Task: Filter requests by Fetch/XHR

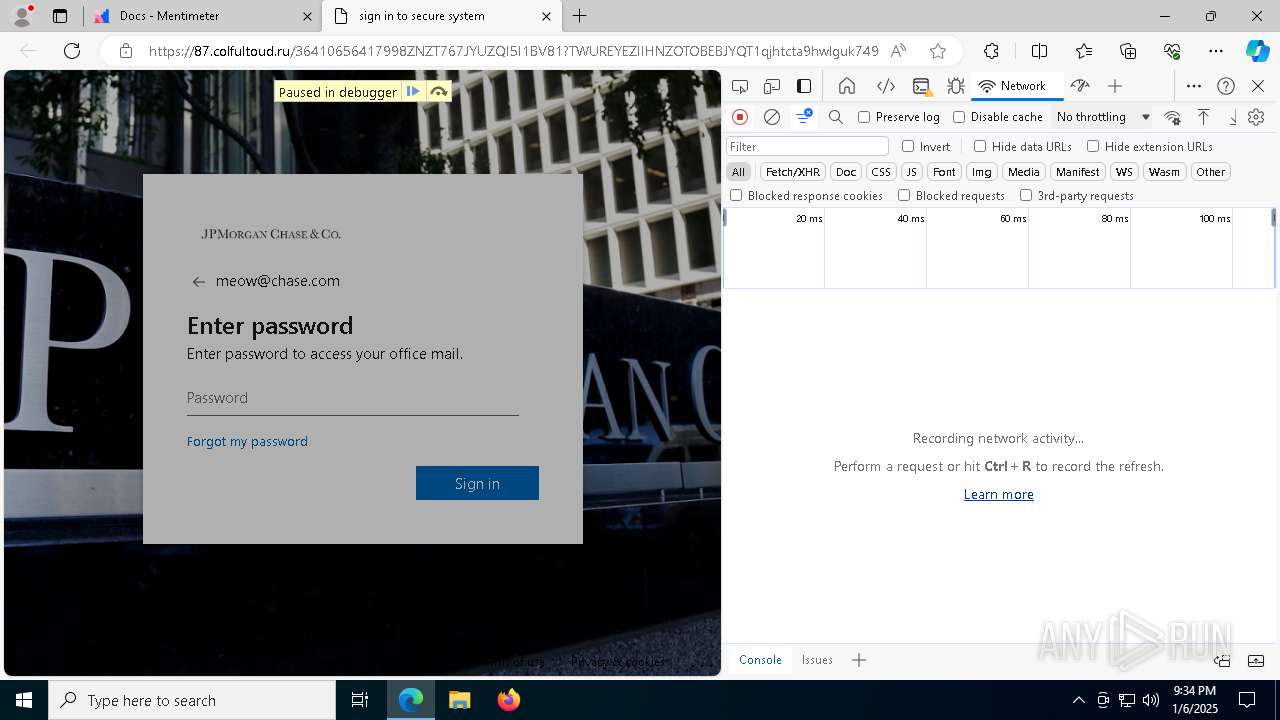Action: pyautogui.click(x=793, y=172)
